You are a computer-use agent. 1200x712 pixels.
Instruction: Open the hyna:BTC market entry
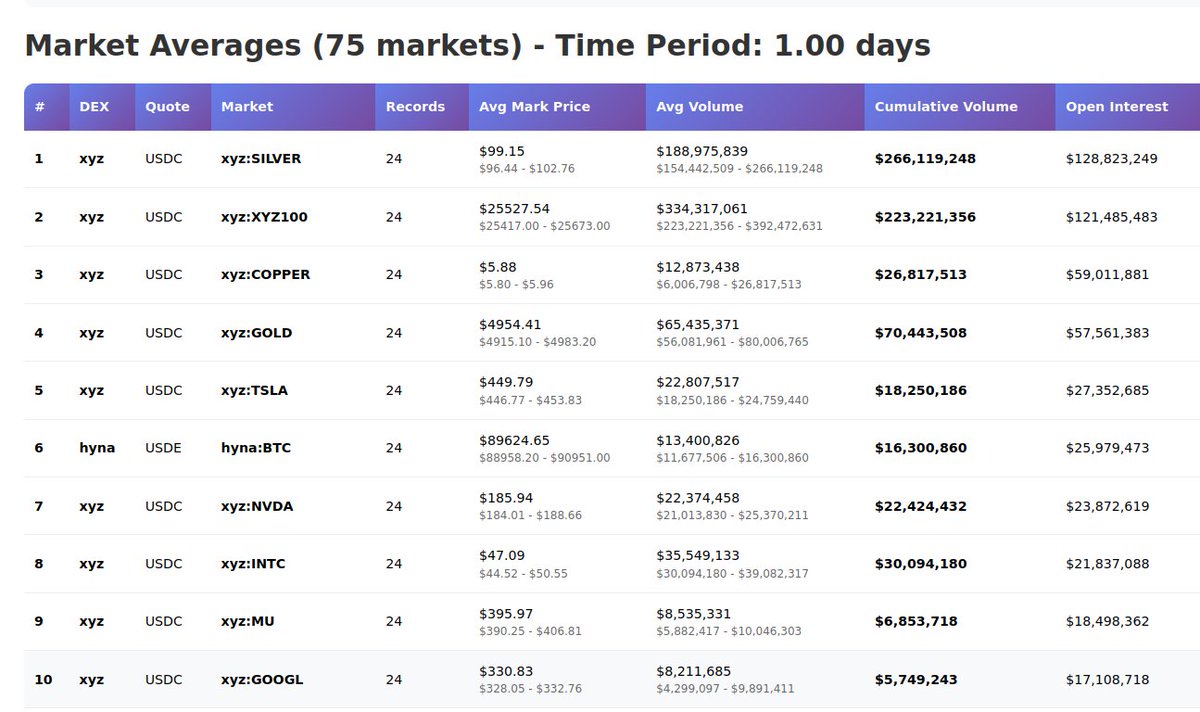[256, 448]
